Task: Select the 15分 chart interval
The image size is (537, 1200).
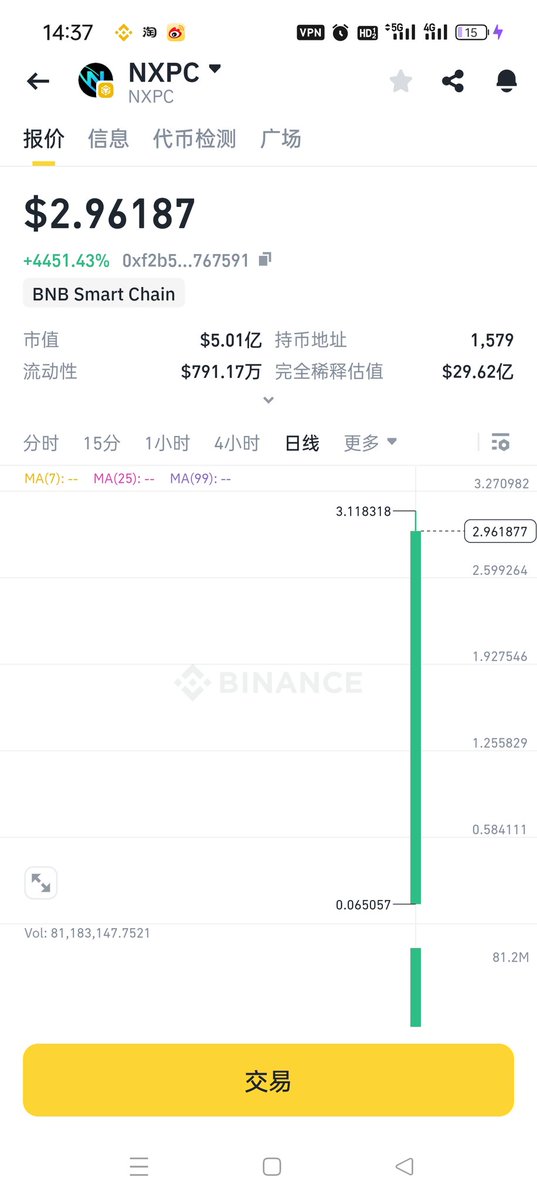Action: coord(101,443)
